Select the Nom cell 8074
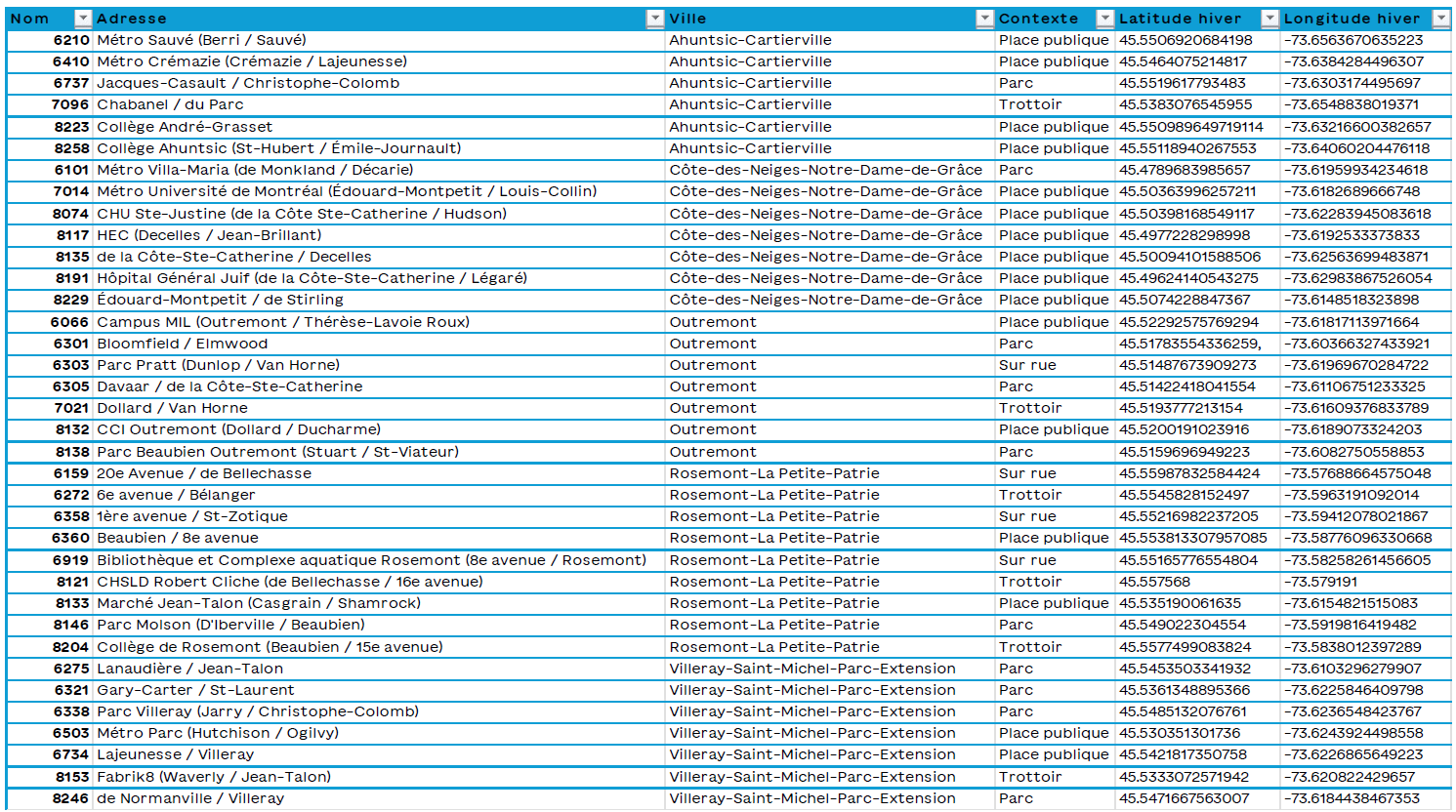The height and width of the screenshot is (812, 1456). (50, 214)
